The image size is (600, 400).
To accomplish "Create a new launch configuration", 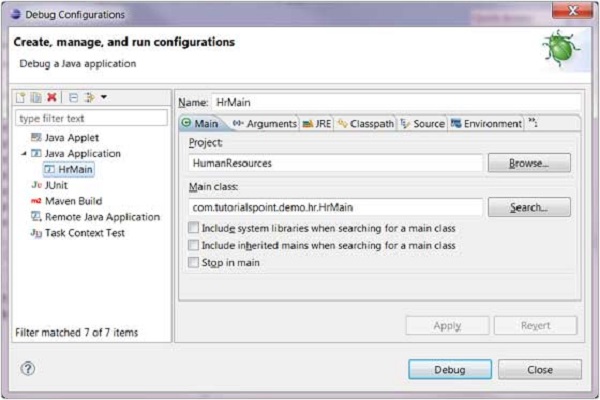I will (21, 98).
